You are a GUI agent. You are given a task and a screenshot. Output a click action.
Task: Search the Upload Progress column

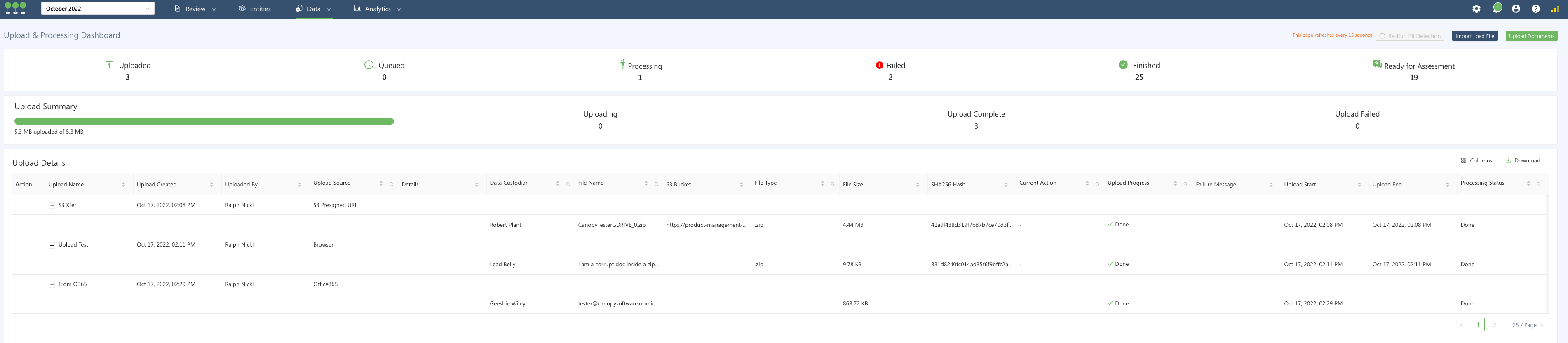pyautogui.click(x=1186, y=184)
